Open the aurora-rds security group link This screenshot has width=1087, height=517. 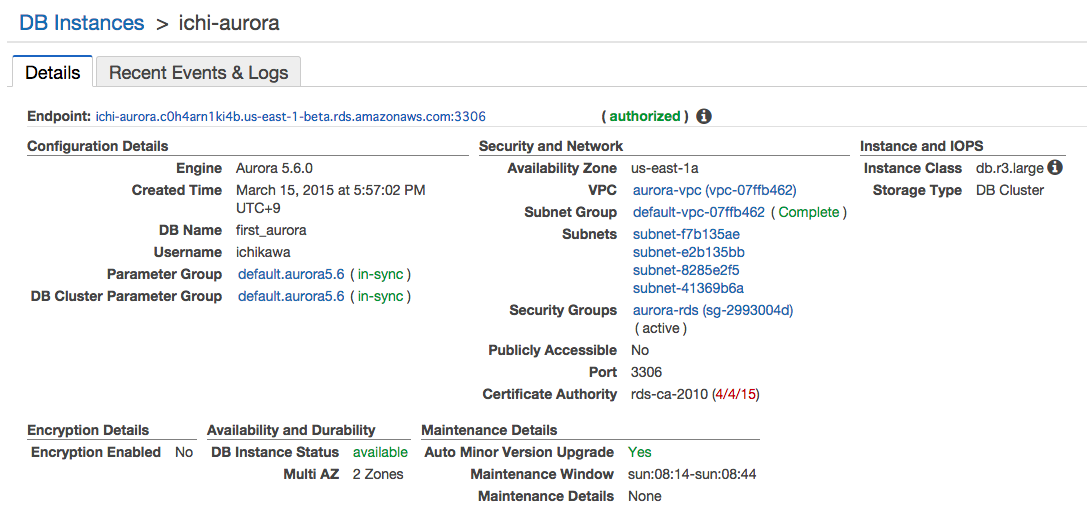pos(712,310)
